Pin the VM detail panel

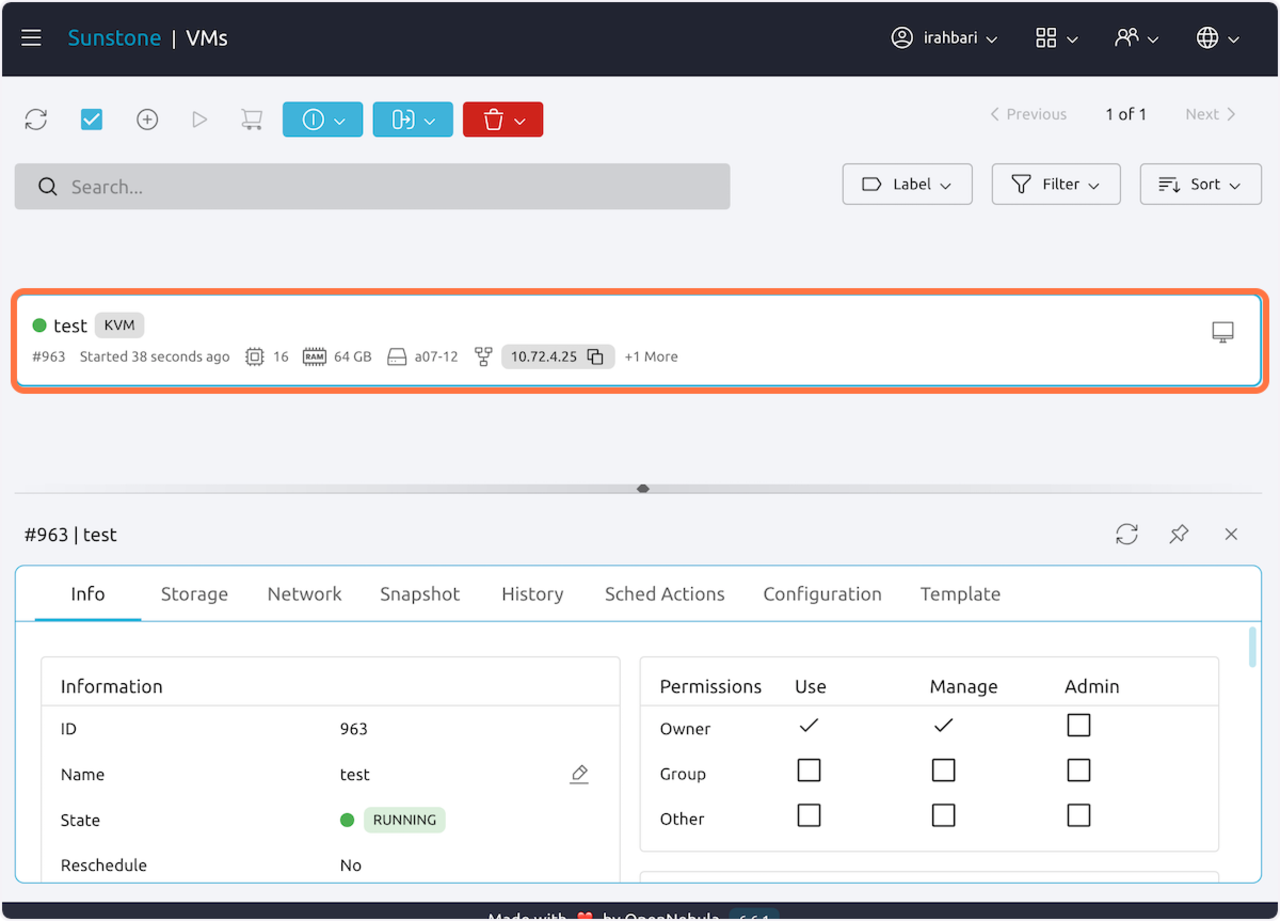[x=1179, y=535]
